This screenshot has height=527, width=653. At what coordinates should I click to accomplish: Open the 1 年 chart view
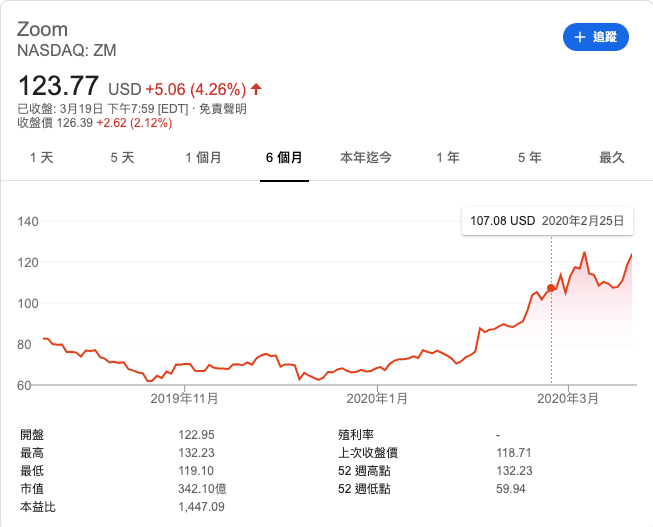447,158
